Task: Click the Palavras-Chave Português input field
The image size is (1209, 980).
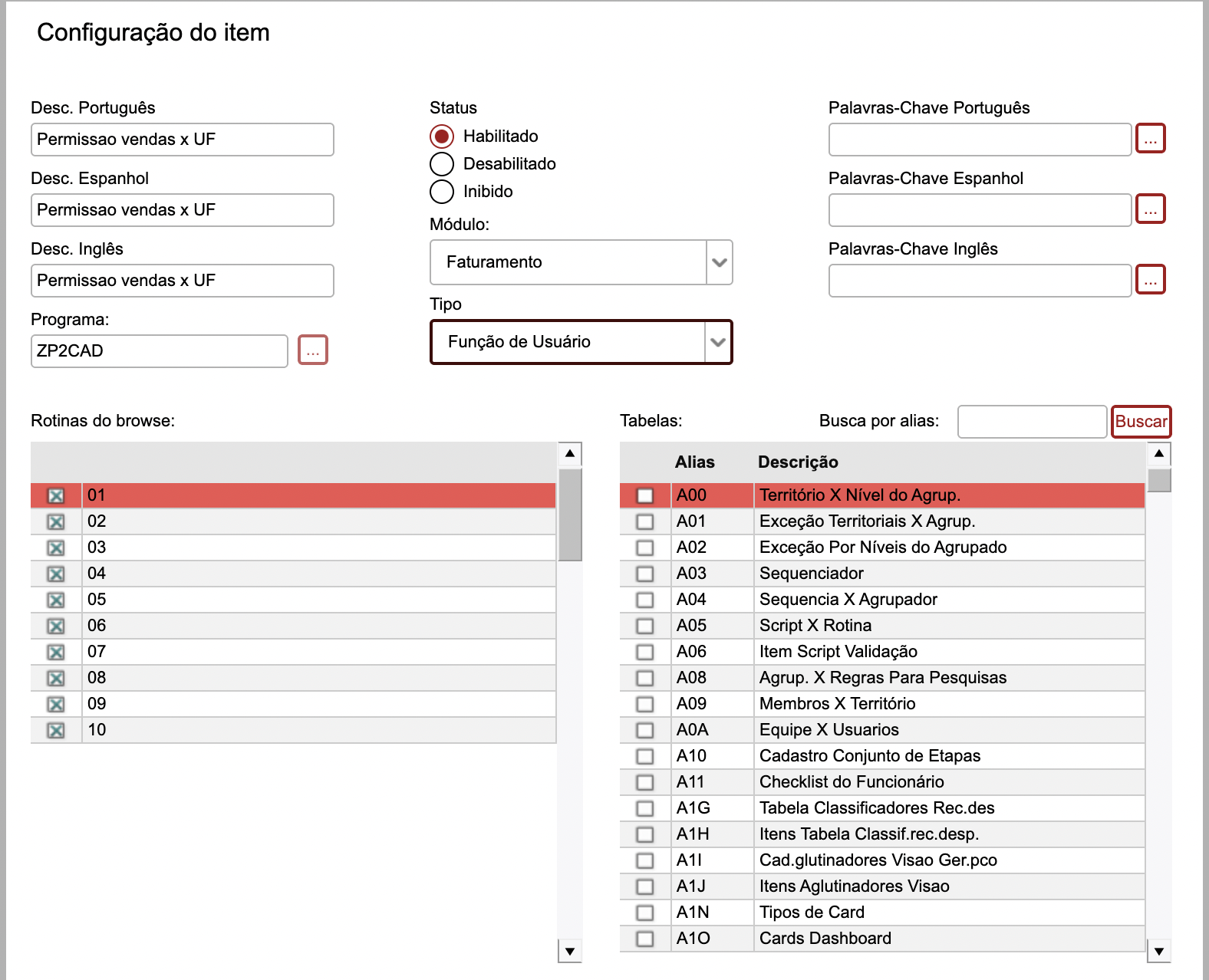Action: (980, 140)
